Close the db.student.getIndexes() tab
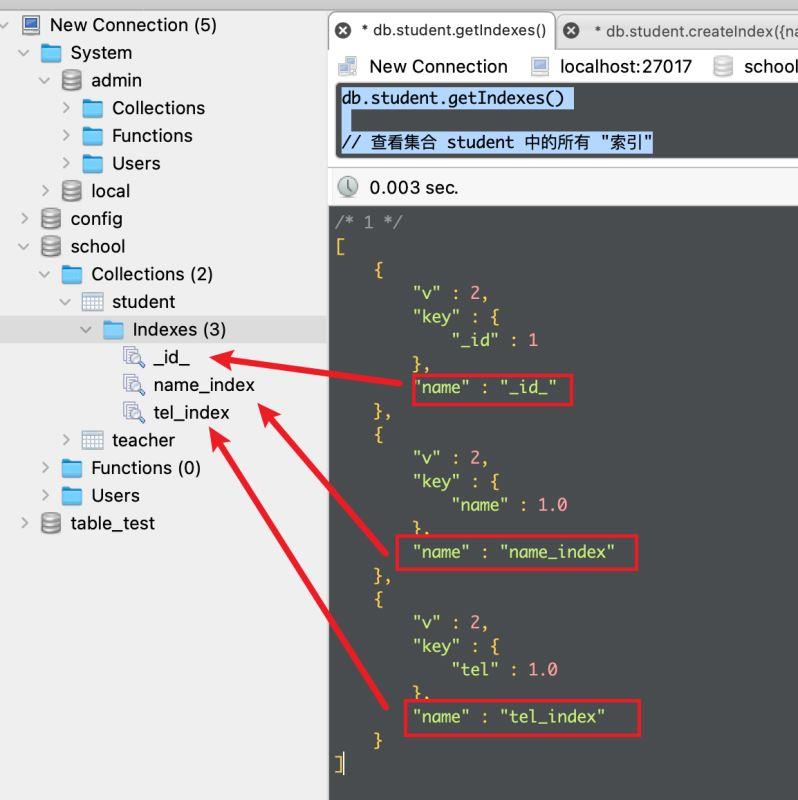This screenshot has height=800, width=798. point(343,31)
